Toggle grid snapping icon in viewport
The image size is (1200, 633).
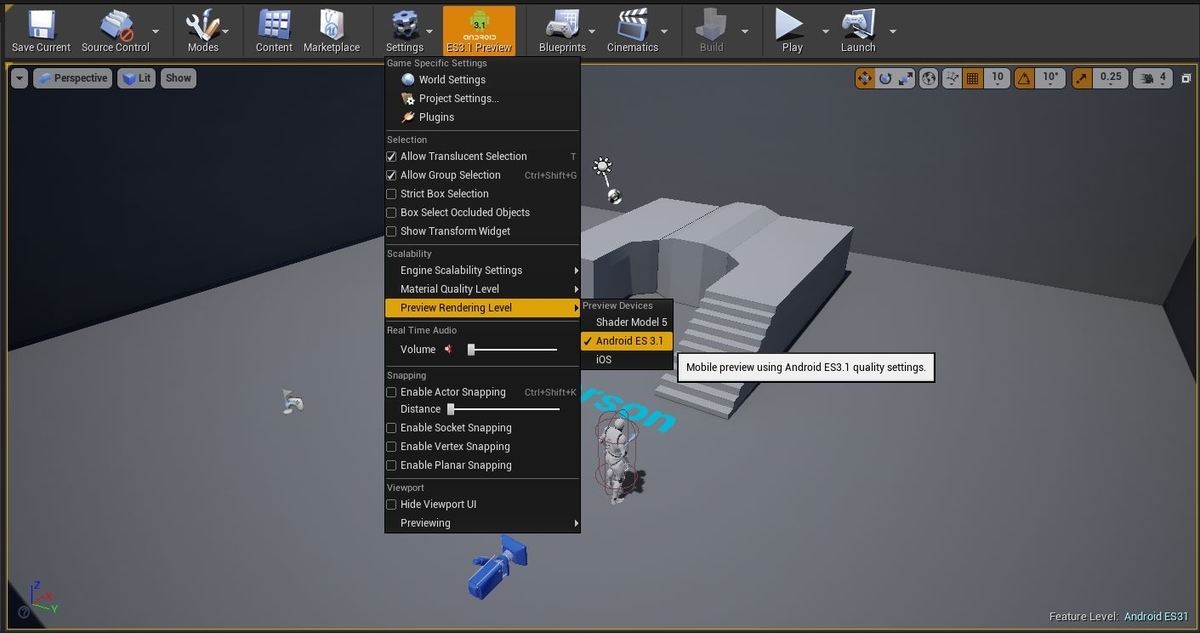pos(973,78)
